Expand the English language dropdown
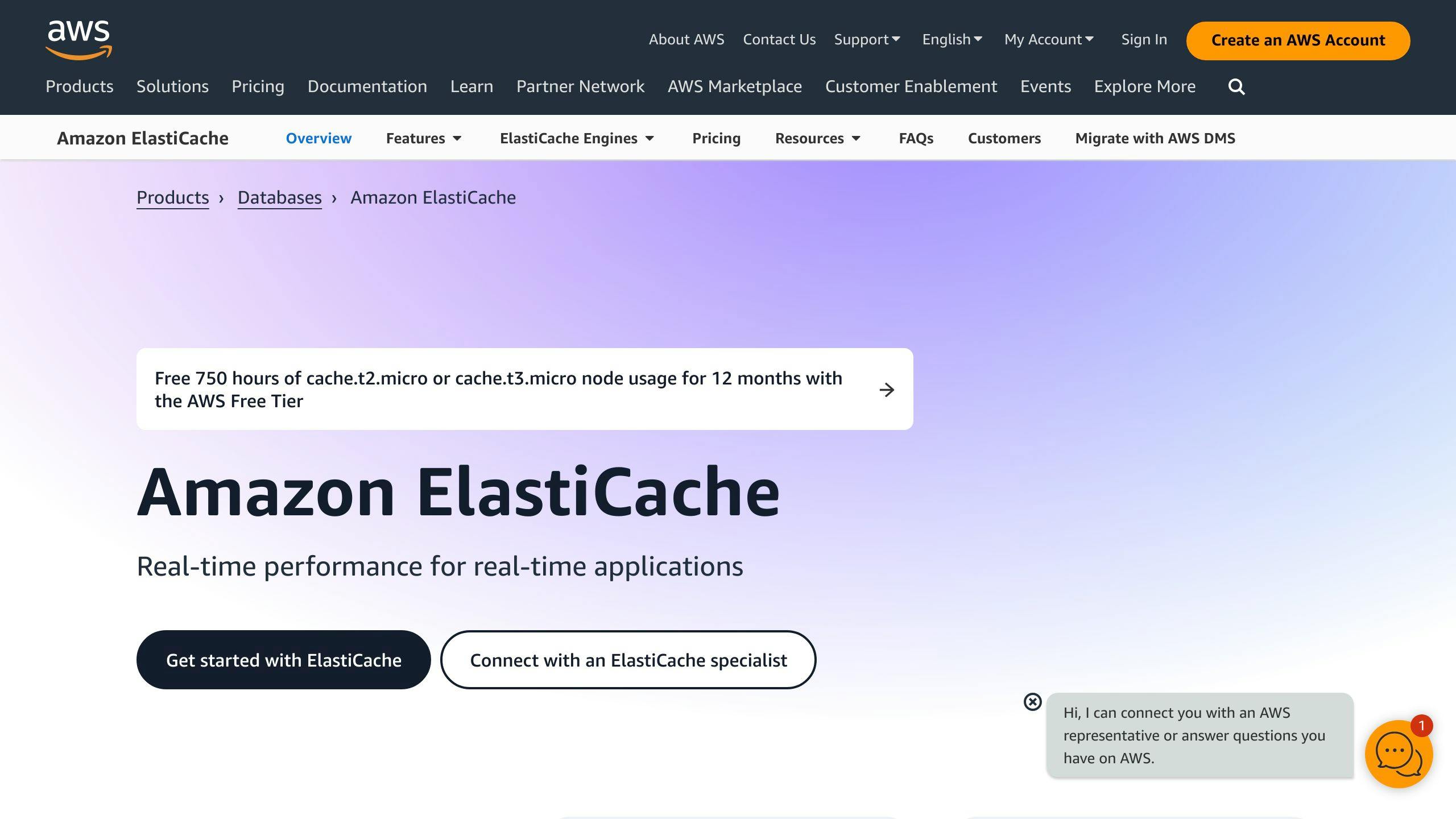 952,40
